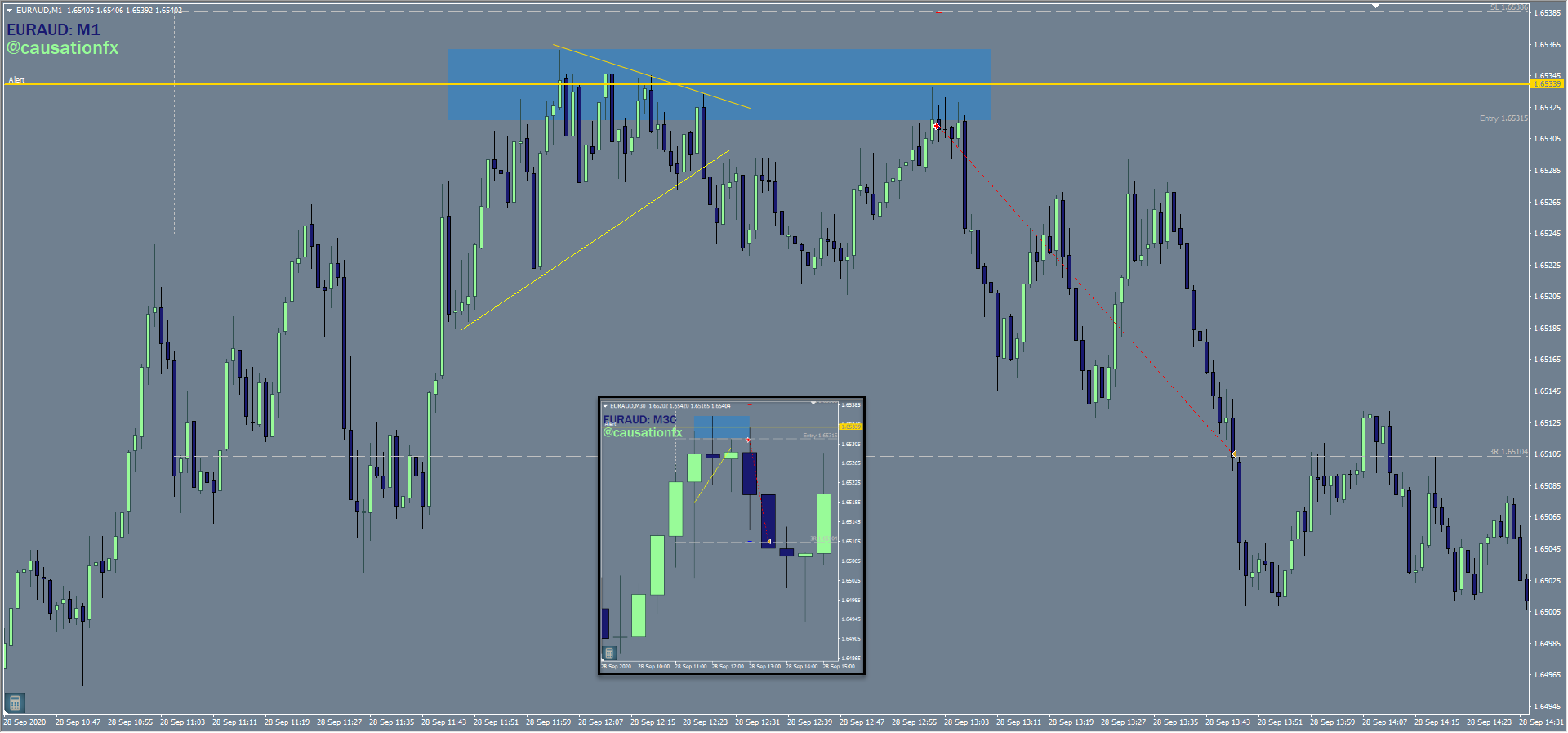Image resolution: width=1568 pixels, height=733 pixels.
Task: Click the calculator icon inside the M30 inset chart
Action: click(608, 653)
